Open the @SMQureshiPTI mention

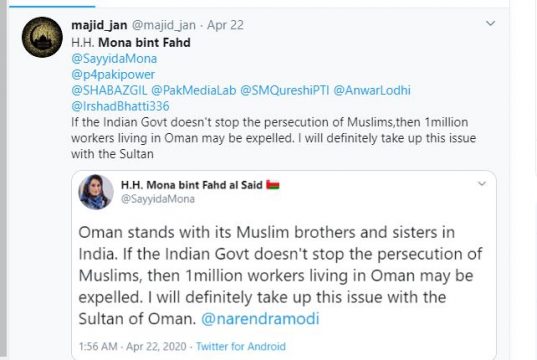285,90
